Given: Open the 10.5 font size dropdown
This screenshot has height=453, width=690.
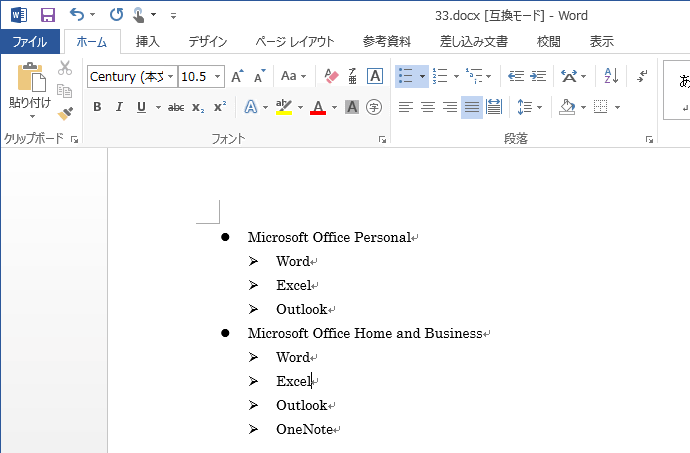Looking at the screenshot, I should pyautogui.click(x=218, y=77).
